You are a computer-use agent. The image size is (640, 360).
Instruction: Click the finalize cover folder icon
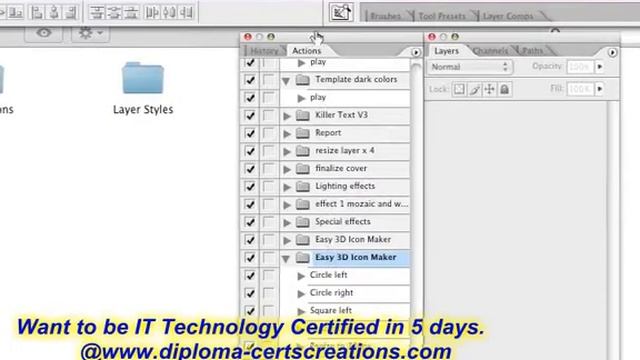coord(302,169)
